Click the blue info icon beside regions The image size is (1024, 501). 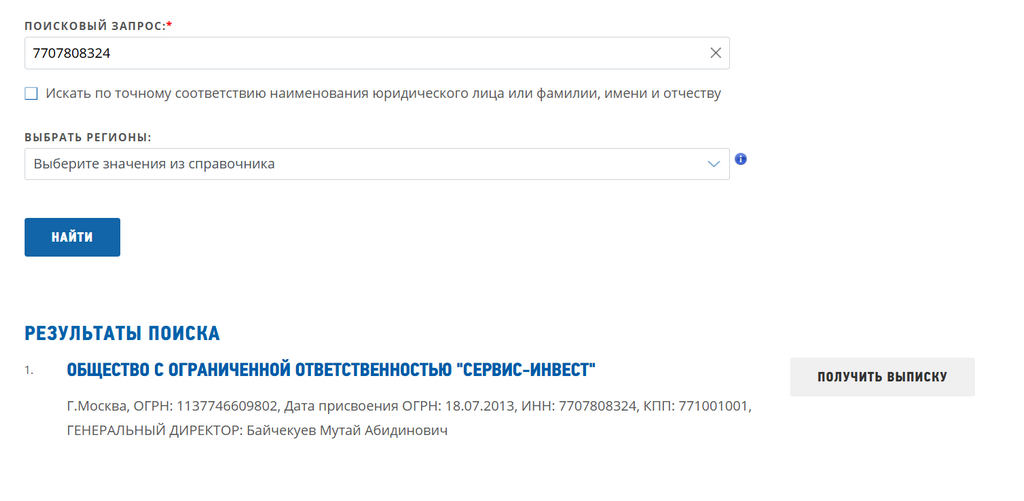(x=741, y=159)
